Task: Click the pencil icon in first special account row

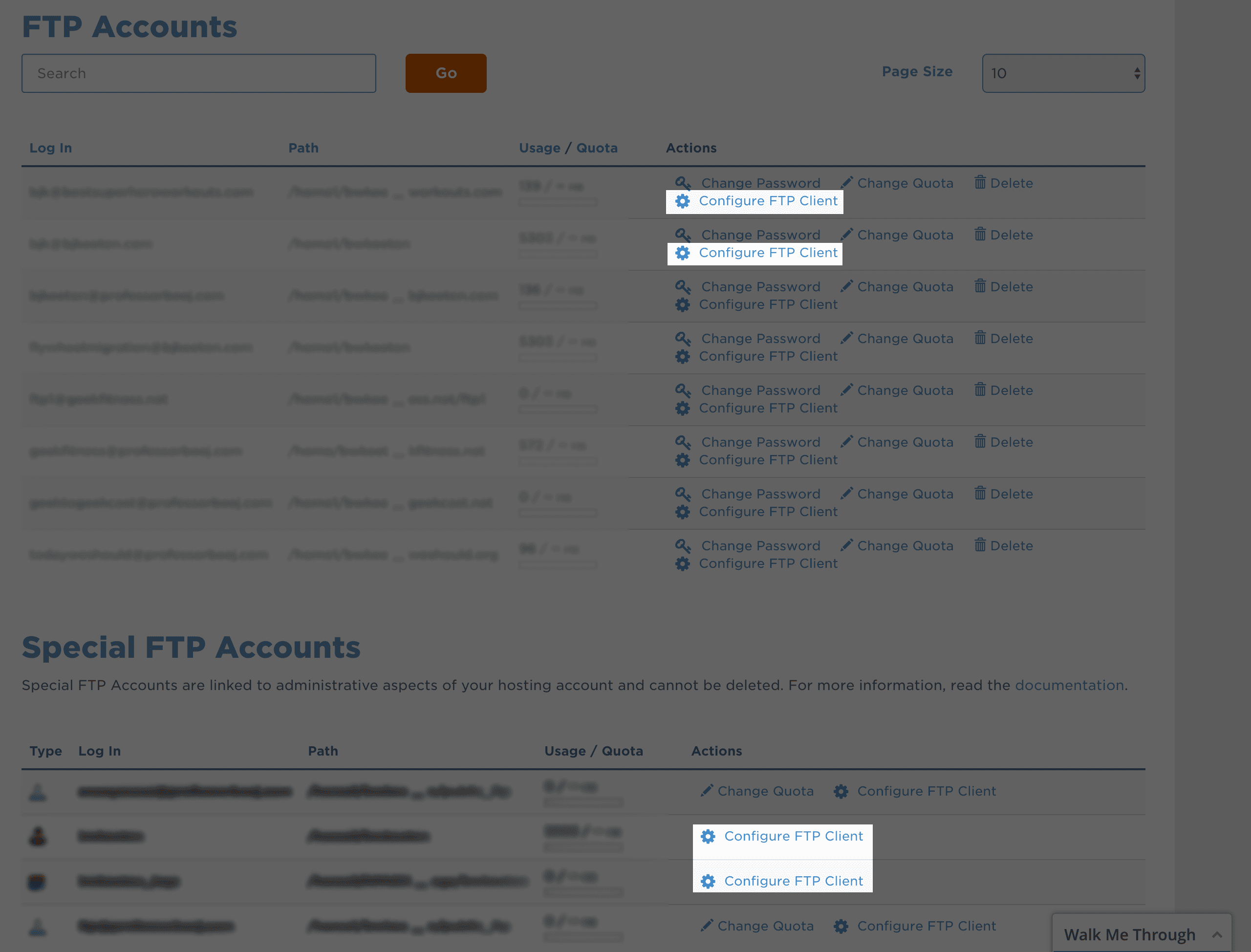Action: tap(707, 791)
